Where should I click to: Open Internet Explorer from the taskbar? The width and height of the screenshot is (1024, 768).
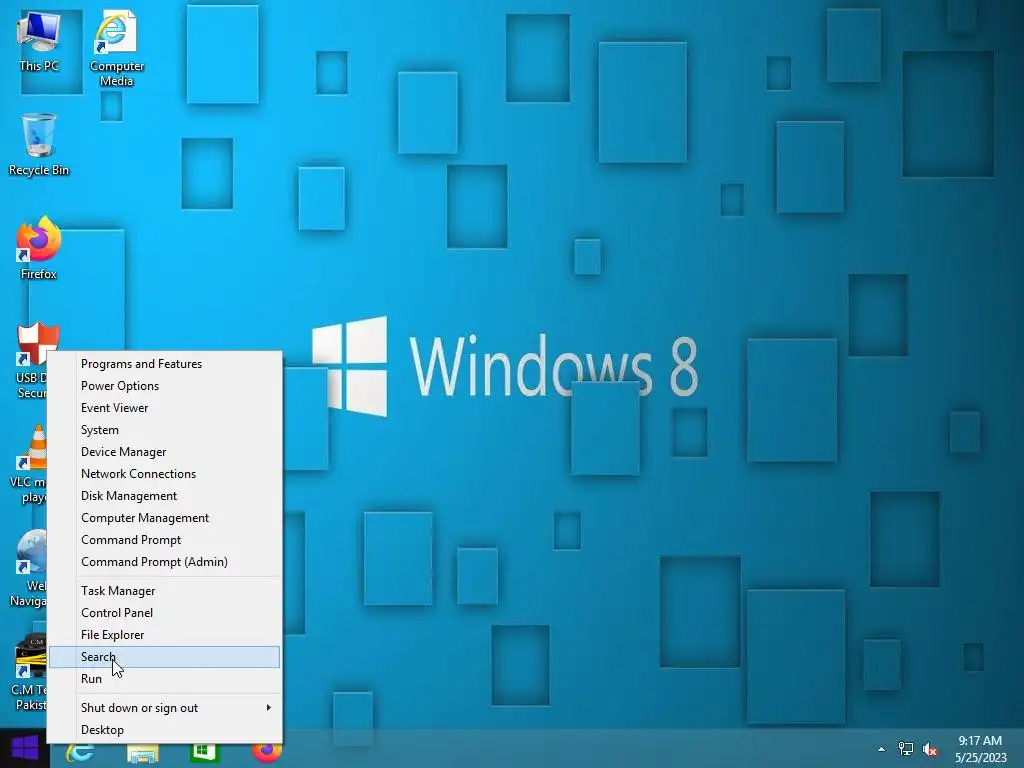click(81, 754)
